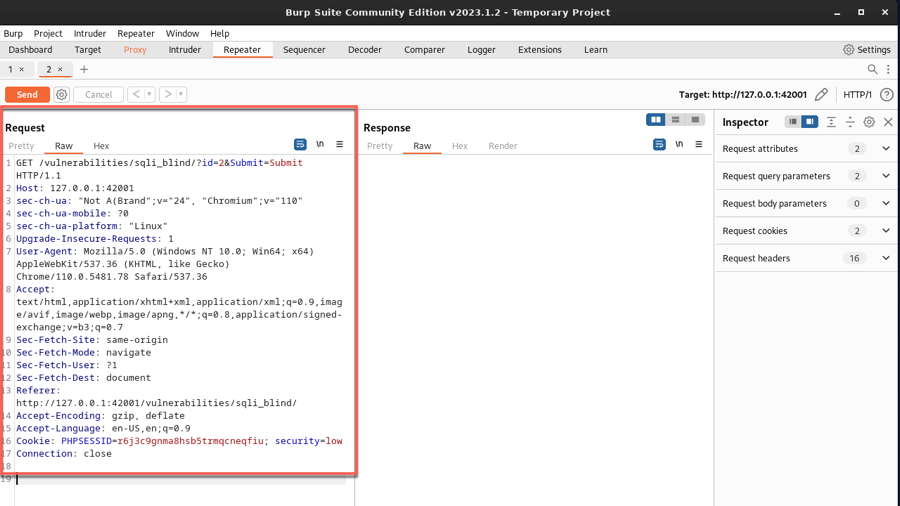Close the Inspector panel
The image size is (900, 506).
tap(888, 122)
